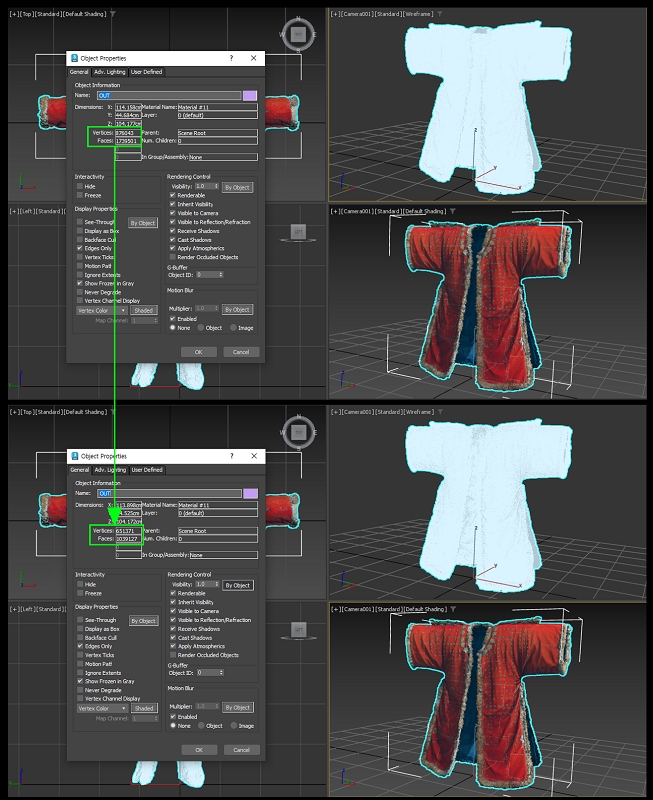This screenshot has width=653, height=800.
Task: Click the help question mark in the upper Object Properties dialog
Action: coord(231,58)
